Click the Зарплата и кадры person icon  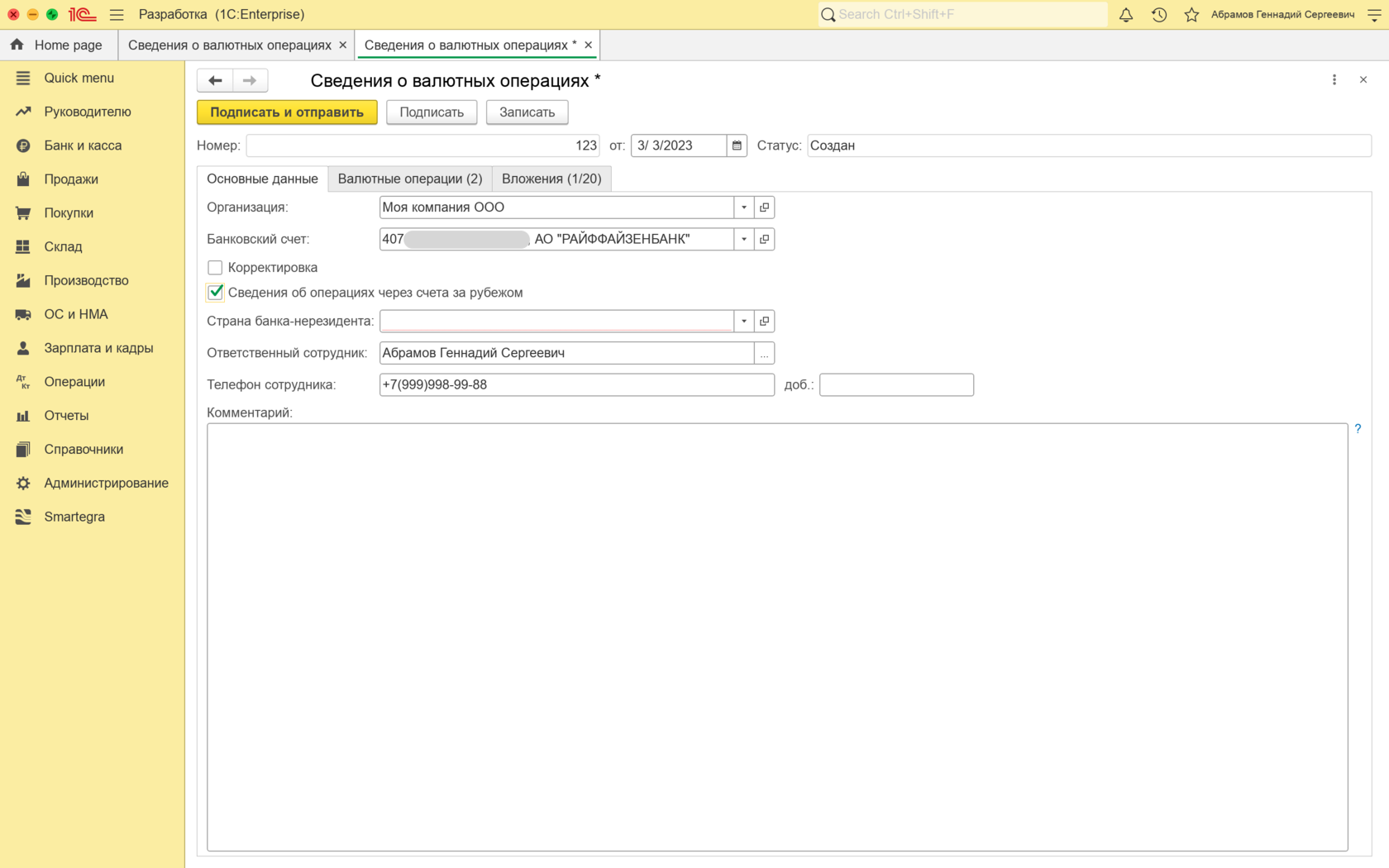23,348
